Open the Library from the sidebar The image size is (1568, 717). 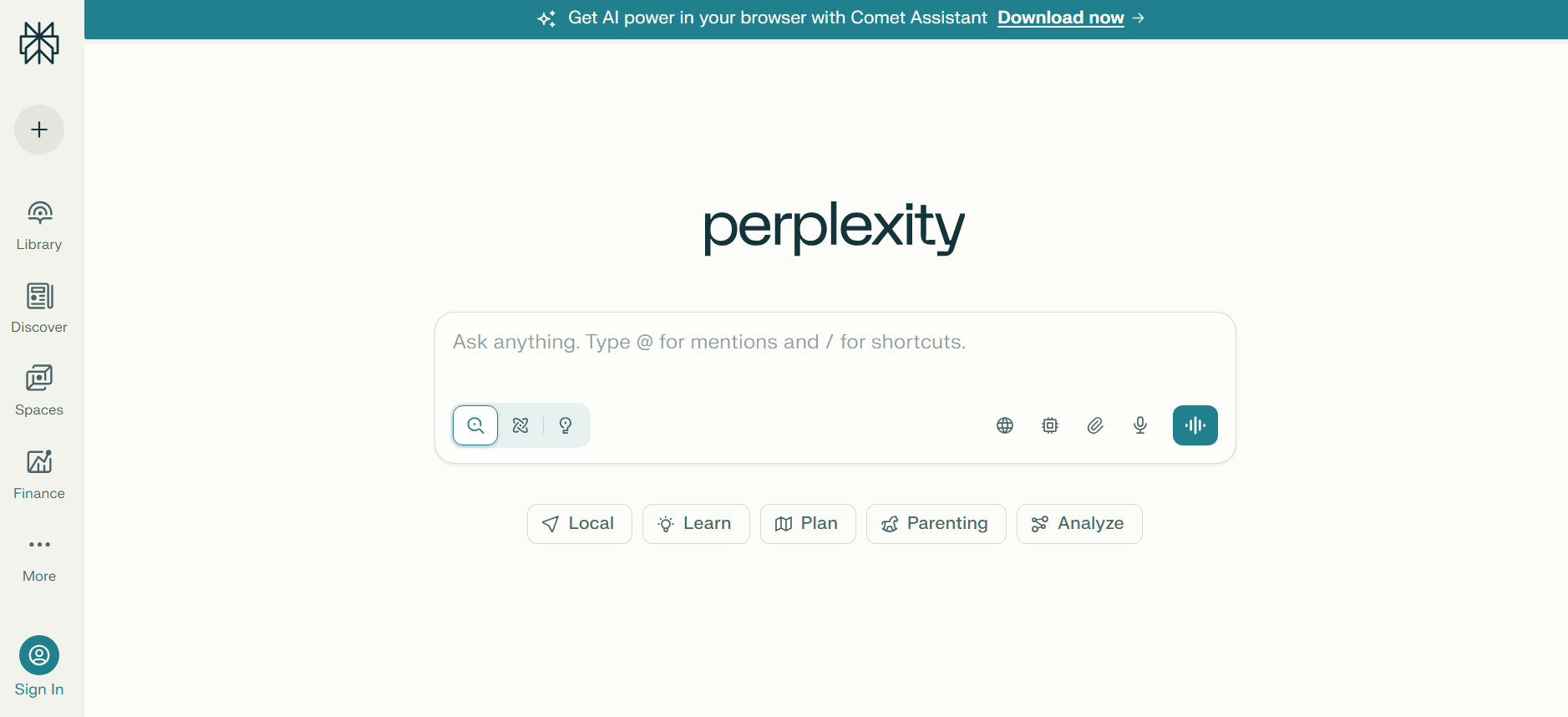38,221
